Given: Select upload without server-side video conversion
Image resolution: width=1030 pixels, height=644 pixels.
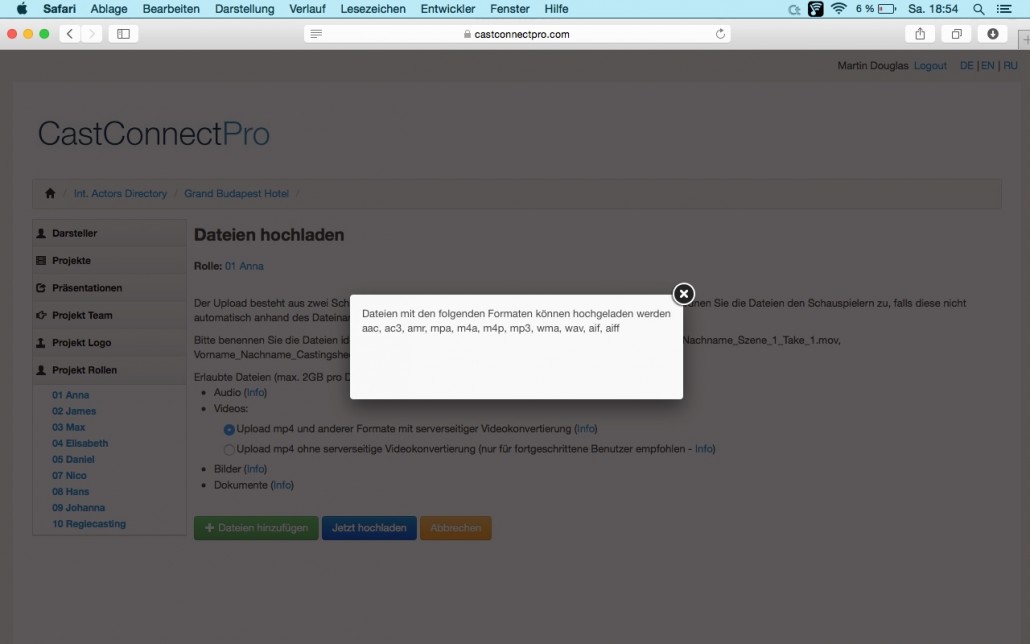Looking at the screenshot, I should point(229,449).
